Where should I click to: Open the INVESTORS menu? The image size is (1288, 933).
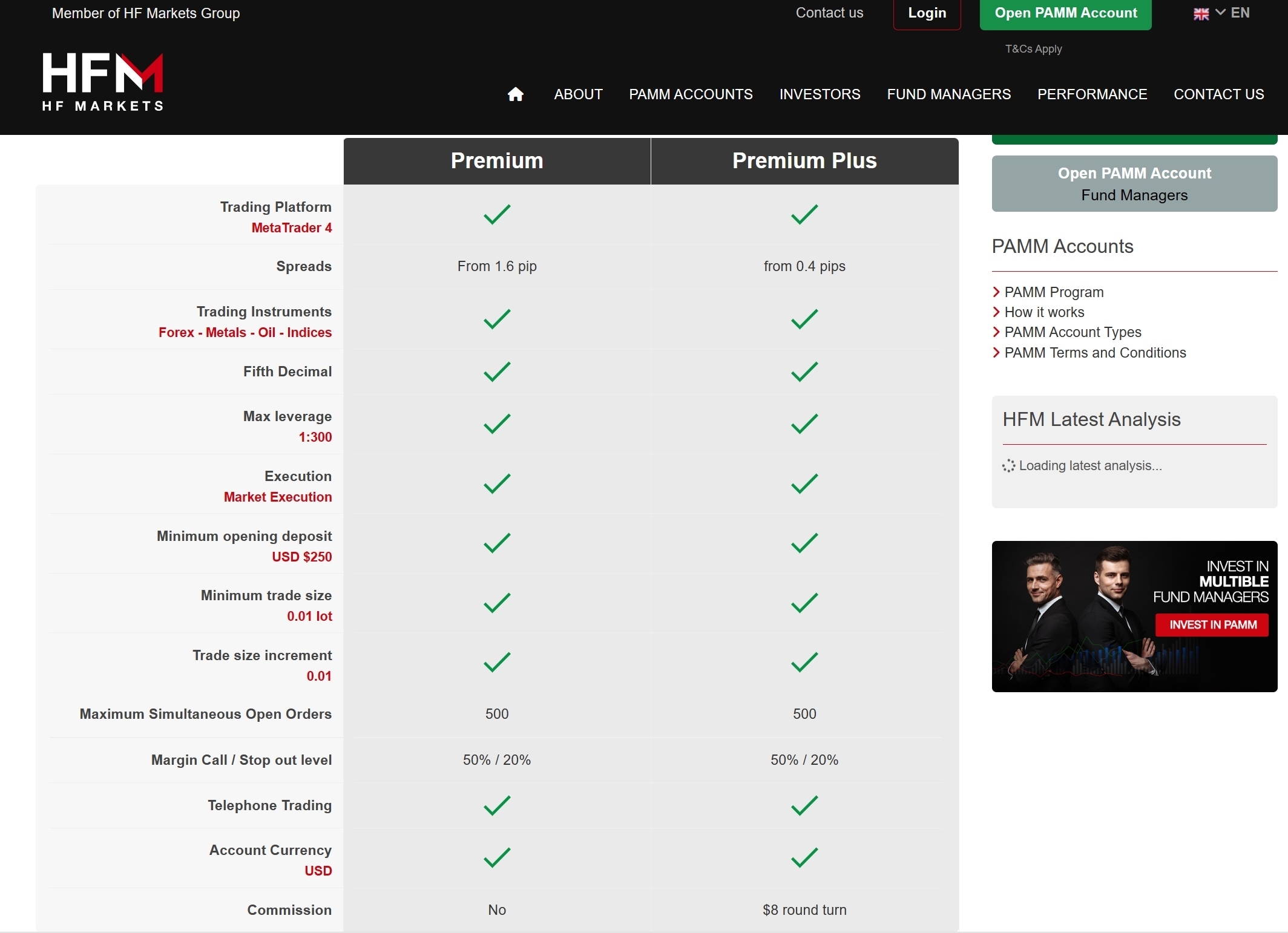click(x=820, y=94)
